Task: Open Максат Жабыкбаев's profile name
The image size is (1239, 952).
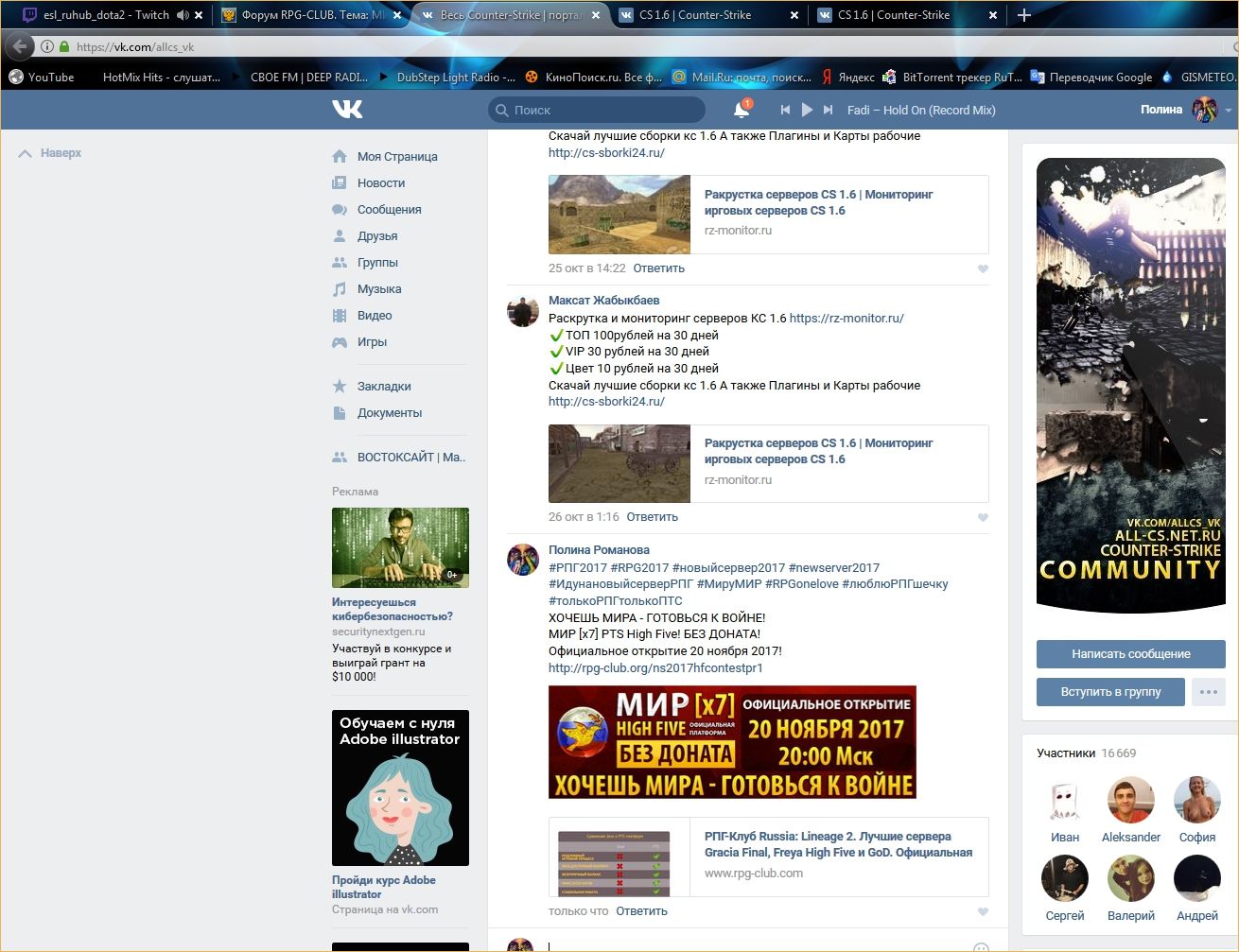Action: (x=604, y=300)
